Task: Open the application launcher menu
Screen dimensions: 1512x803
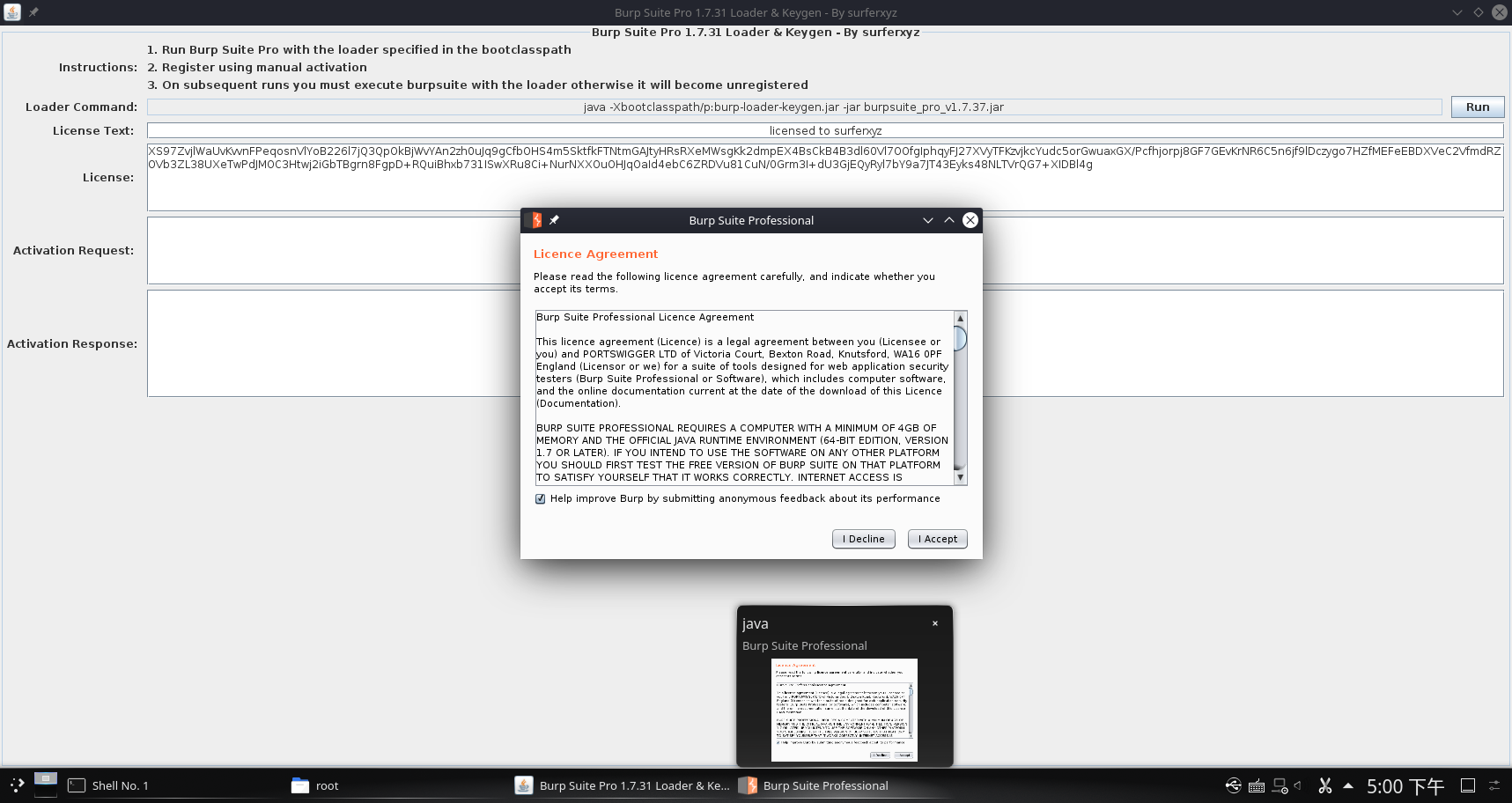Action: 17,785
